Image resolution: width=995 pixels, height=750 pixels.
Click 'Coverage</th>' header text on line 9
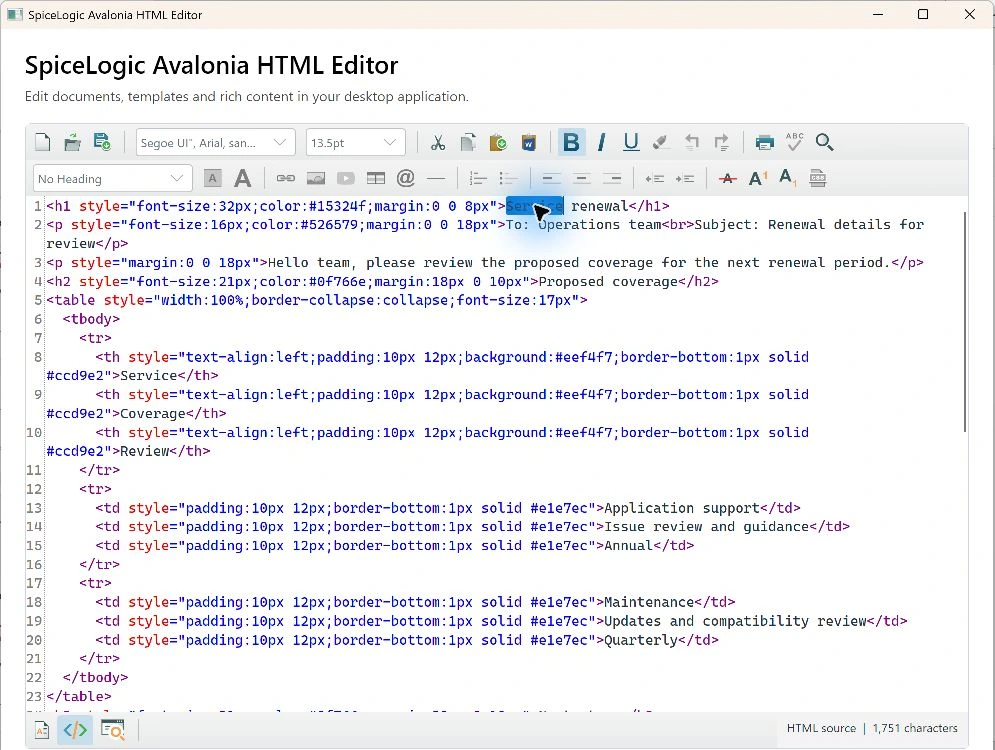tap(173, 414)
